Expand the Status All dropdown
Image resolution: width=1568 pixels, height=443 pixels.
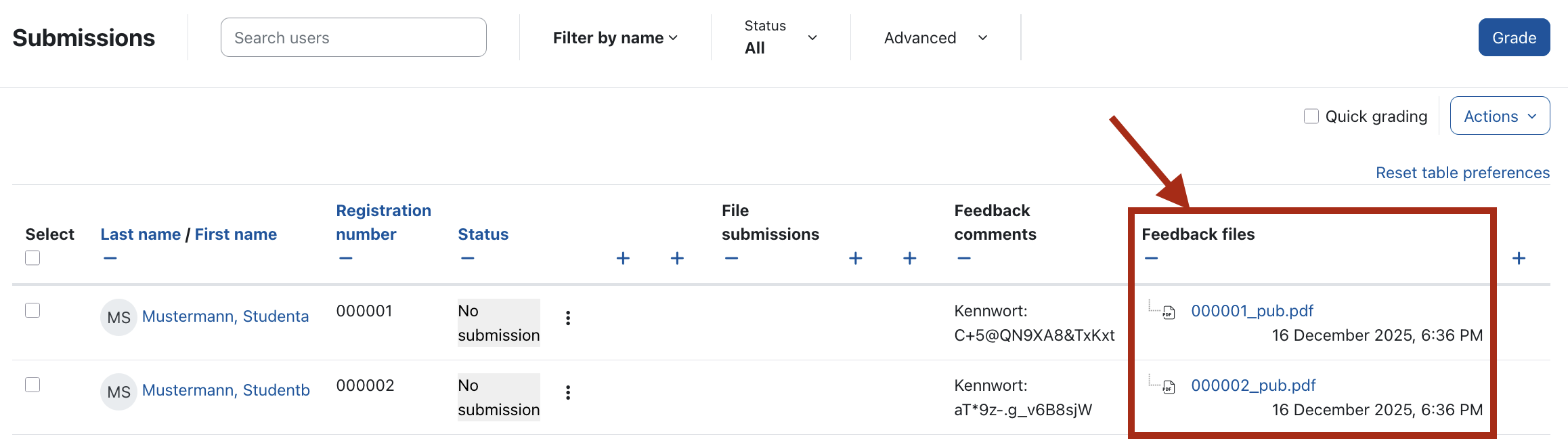tap(781, 38)
